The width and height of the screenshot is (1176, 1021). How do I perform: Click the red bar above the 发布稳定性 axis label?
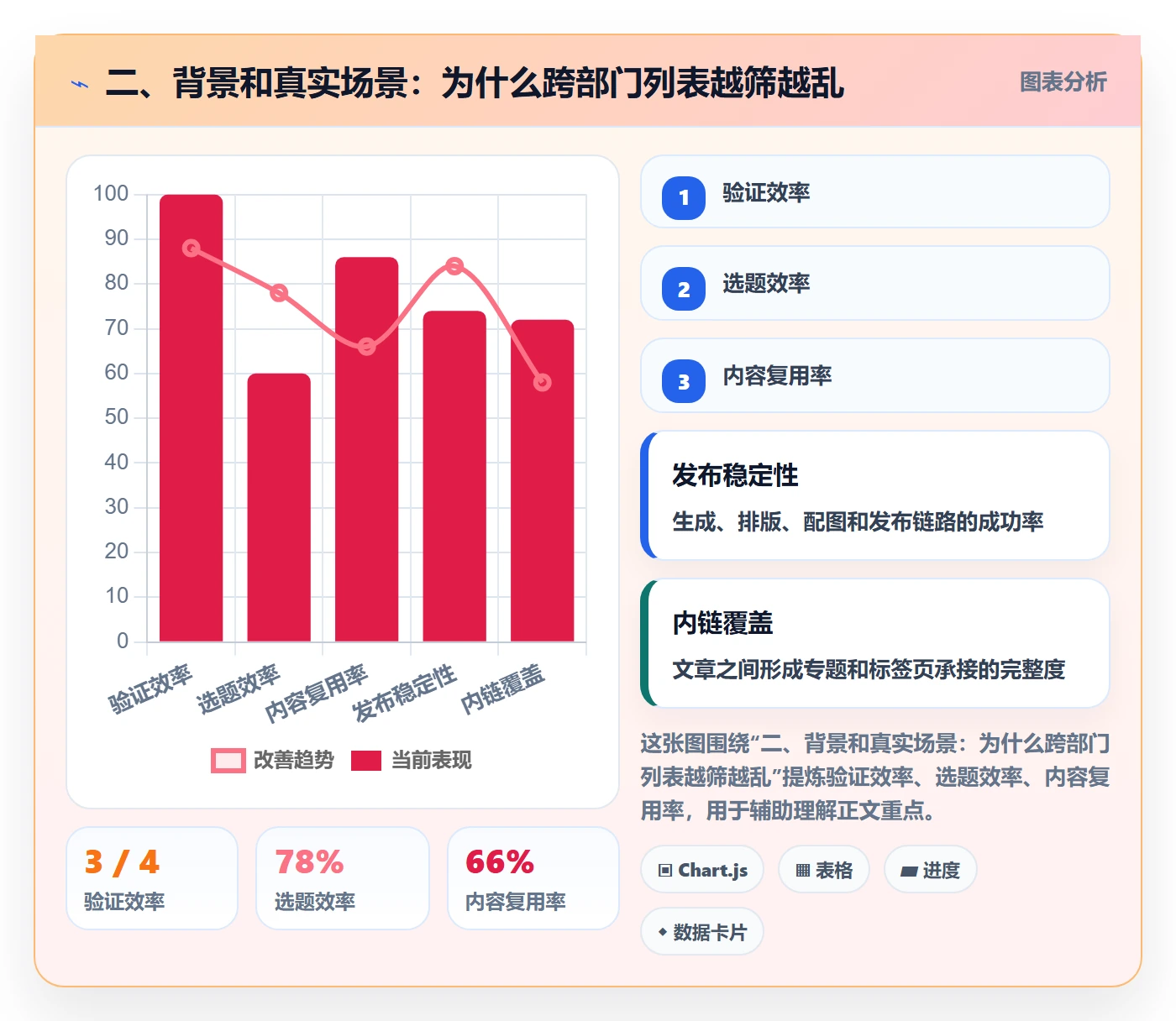tap(454, 476)
